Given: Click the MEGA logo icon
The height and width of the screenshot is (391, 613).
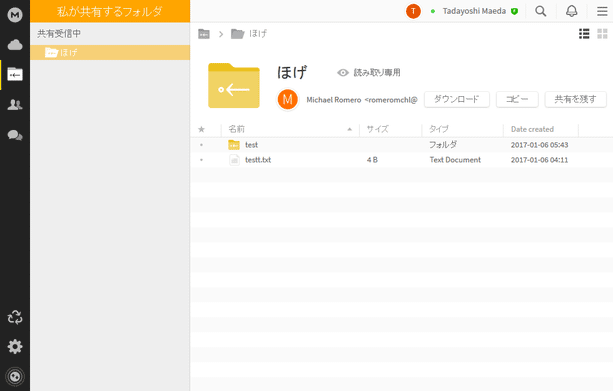Looking at the screenshot, I should pos(15,15).
